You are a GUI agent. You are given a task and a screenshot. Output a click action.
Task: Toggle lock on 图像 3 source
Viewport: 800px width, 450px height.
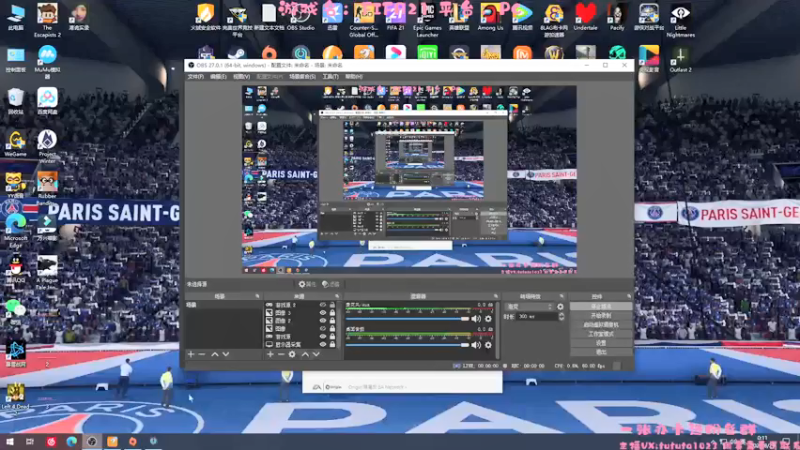pyautogui.click(x=333, y=313)
